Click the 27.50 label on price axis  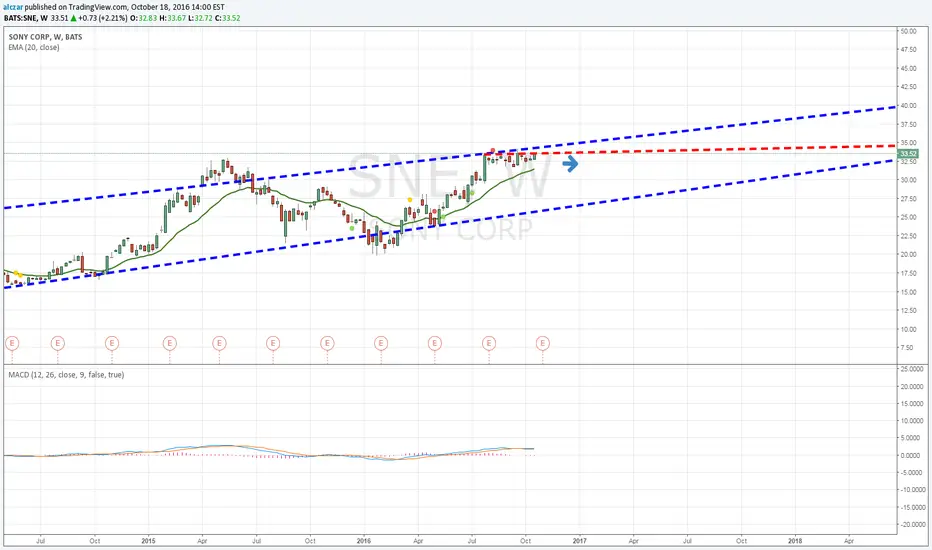[x=908, y=199]
